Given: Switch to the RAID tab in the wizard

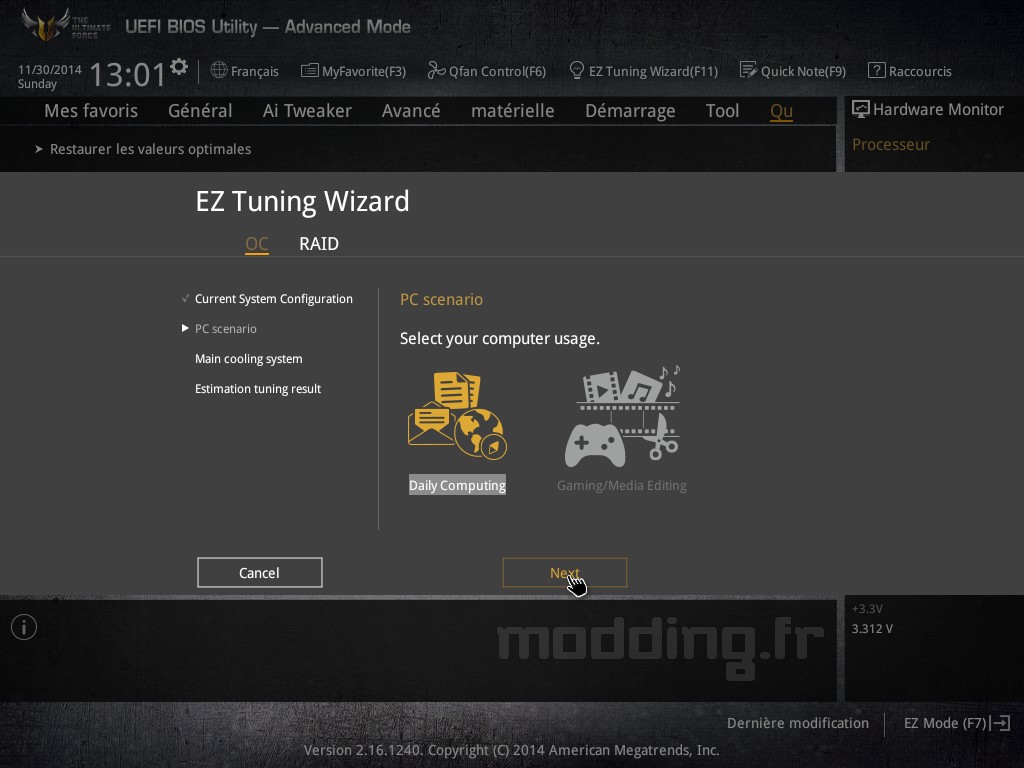Looking at the screenshot, I should pos(319,244).
